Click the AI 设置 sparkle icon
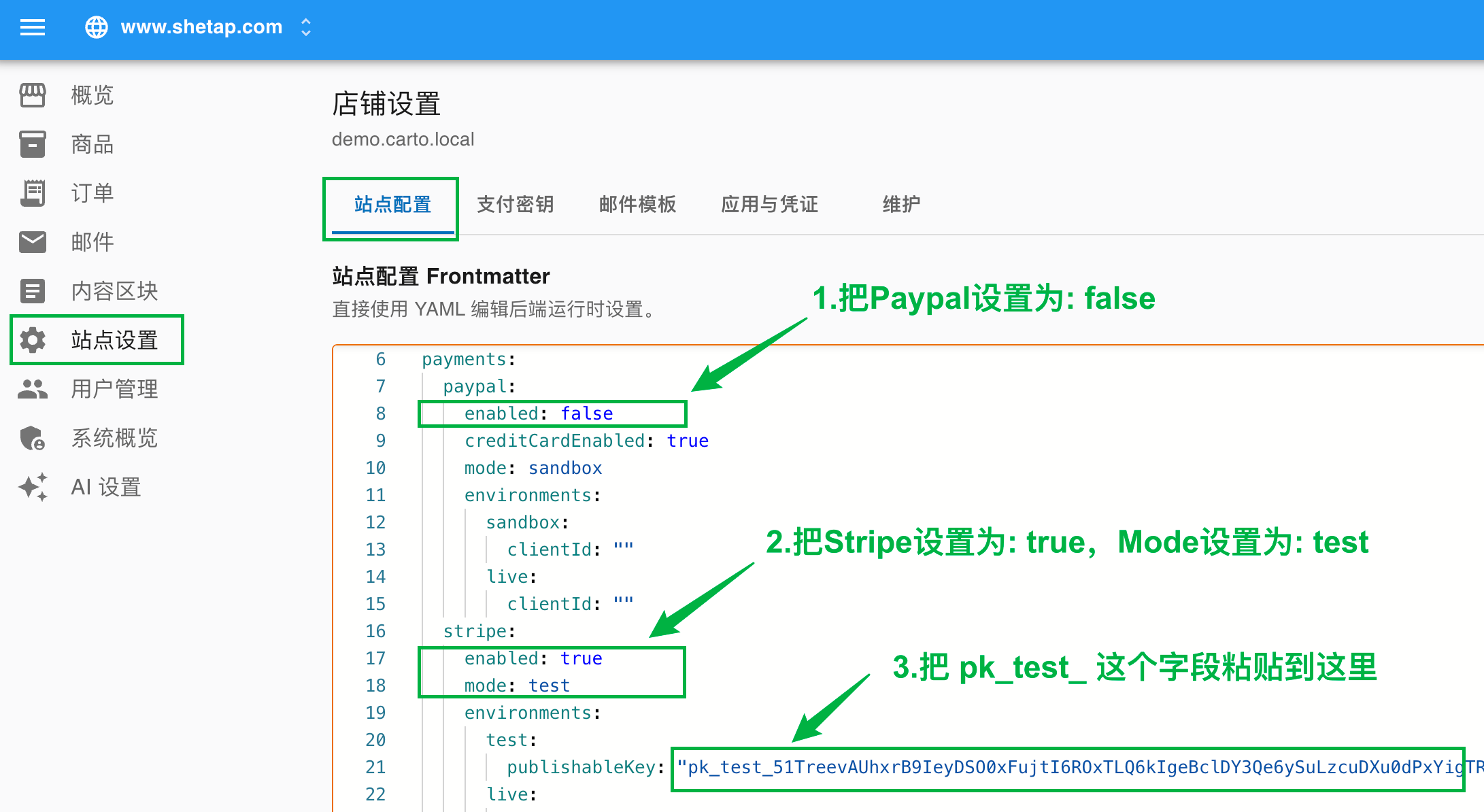This screenshot has width=1484, height=812. (33, 487)
